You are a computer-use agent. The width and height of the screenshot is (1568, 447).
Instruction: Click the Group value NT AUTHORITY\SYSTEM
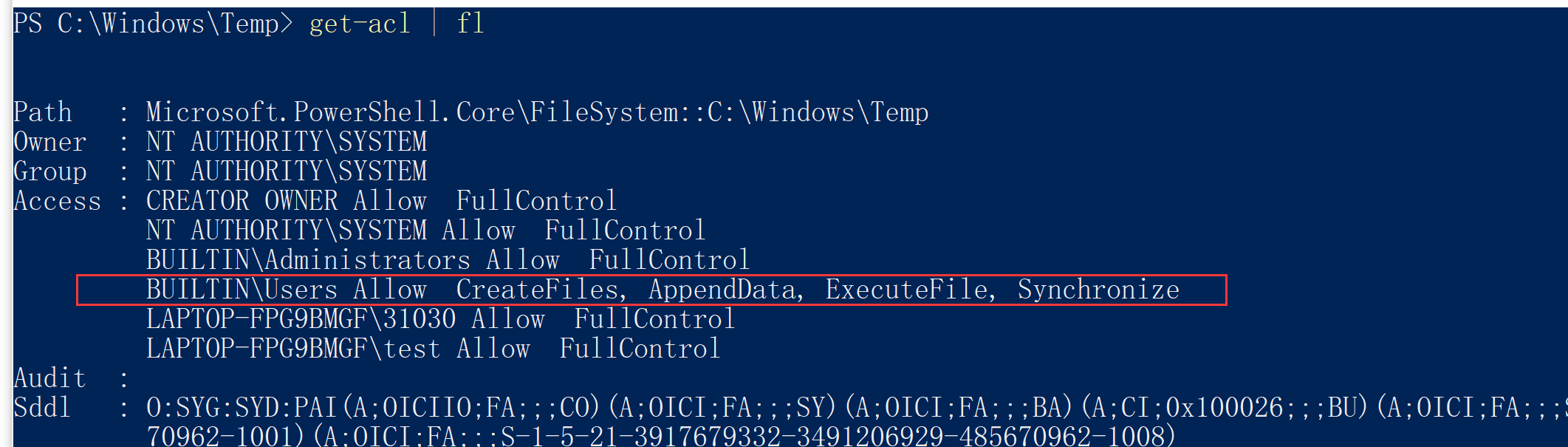click(287, 172)
